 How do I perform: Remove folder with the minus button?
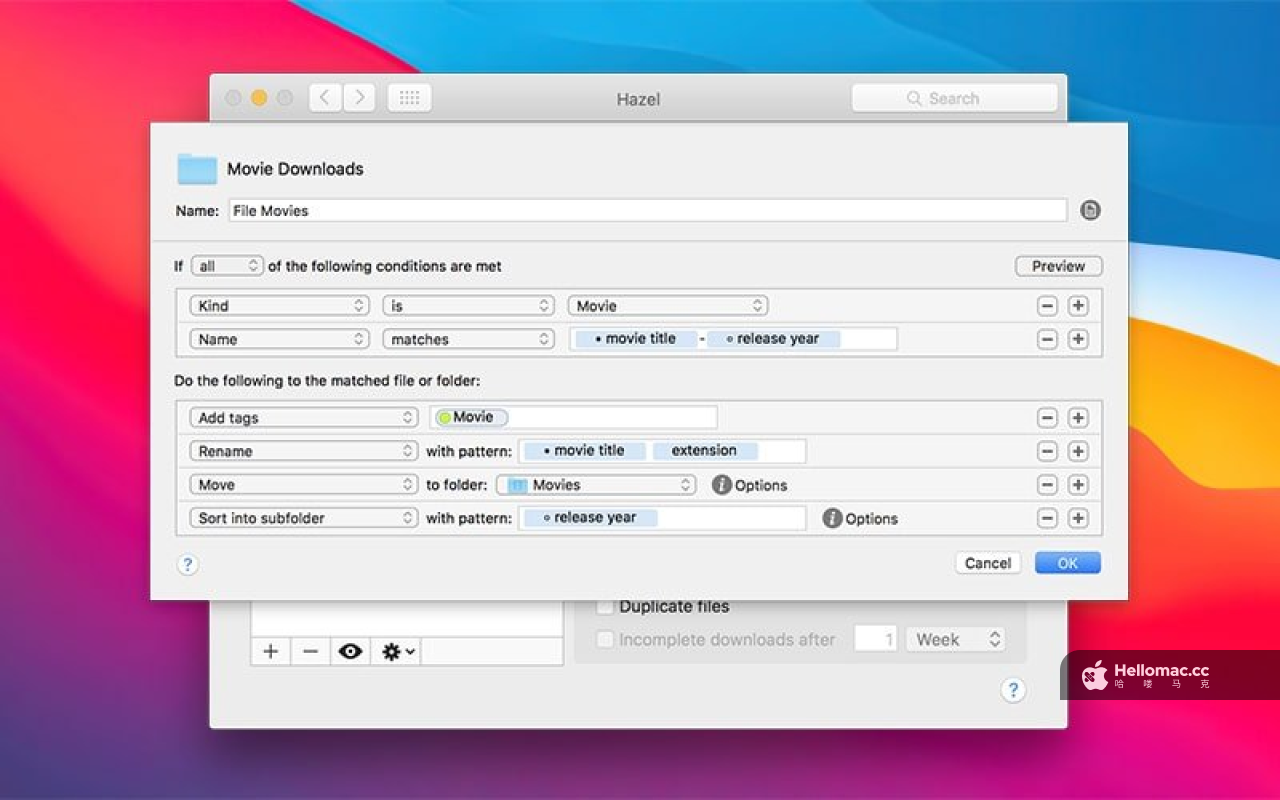pyautogui.click(x=310, y=651)
